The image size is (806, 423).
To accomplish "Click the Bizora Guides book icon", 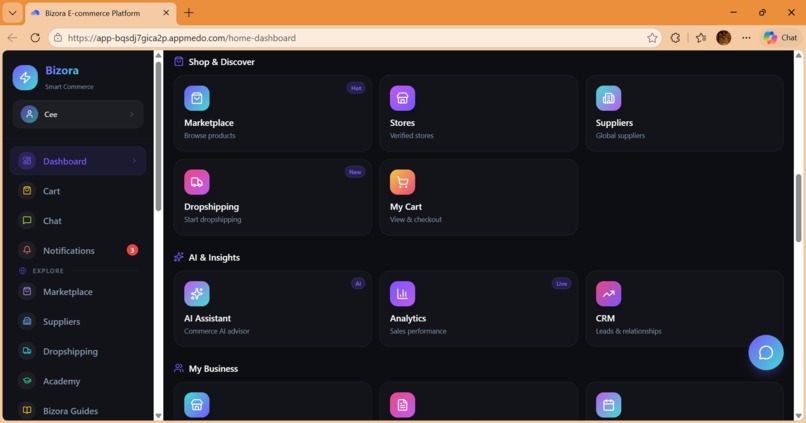I will click(x=27, y=411).
